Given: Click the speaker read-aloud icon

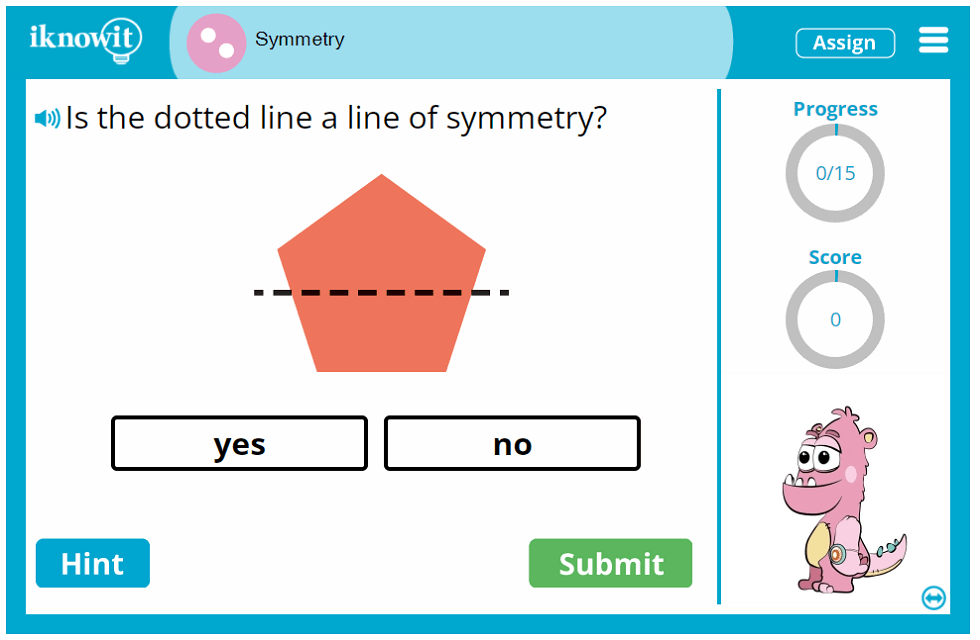Looking at the screenshot, I should 47,119.
